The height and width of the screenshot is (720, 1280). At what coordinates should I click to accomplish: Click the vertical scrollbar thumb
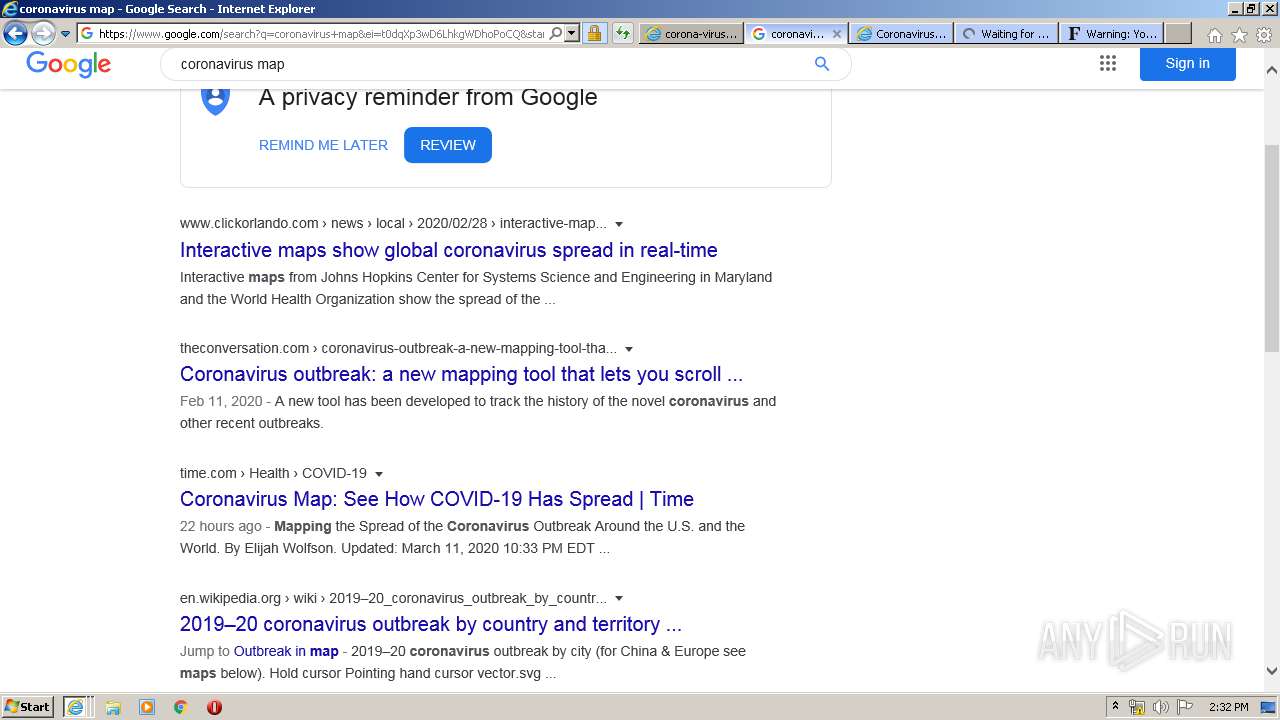1271,248
